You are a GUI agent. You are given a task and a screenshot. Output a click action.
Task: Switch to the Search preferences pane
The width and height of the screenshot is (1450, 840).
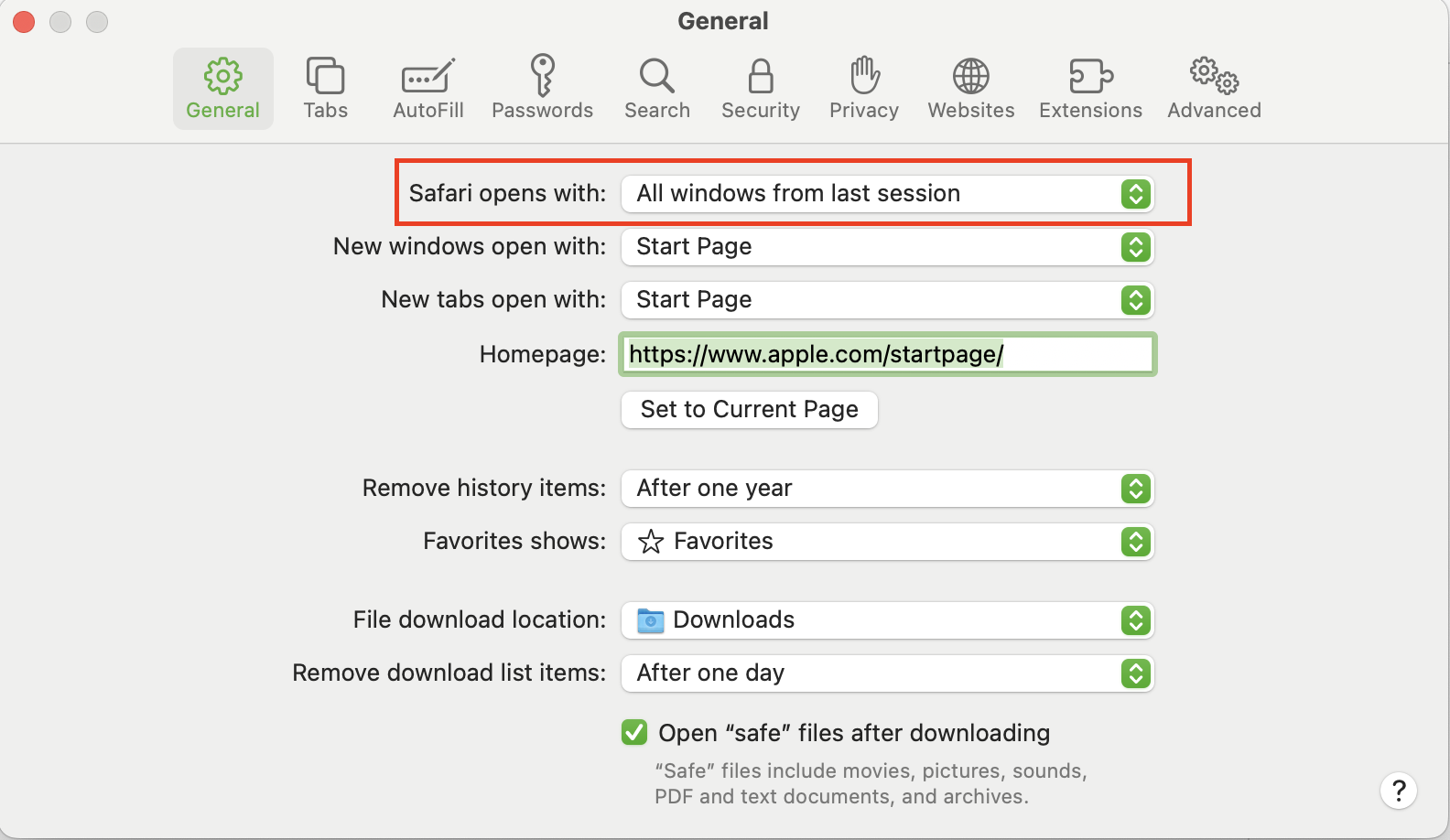click(x=656, y=89)
